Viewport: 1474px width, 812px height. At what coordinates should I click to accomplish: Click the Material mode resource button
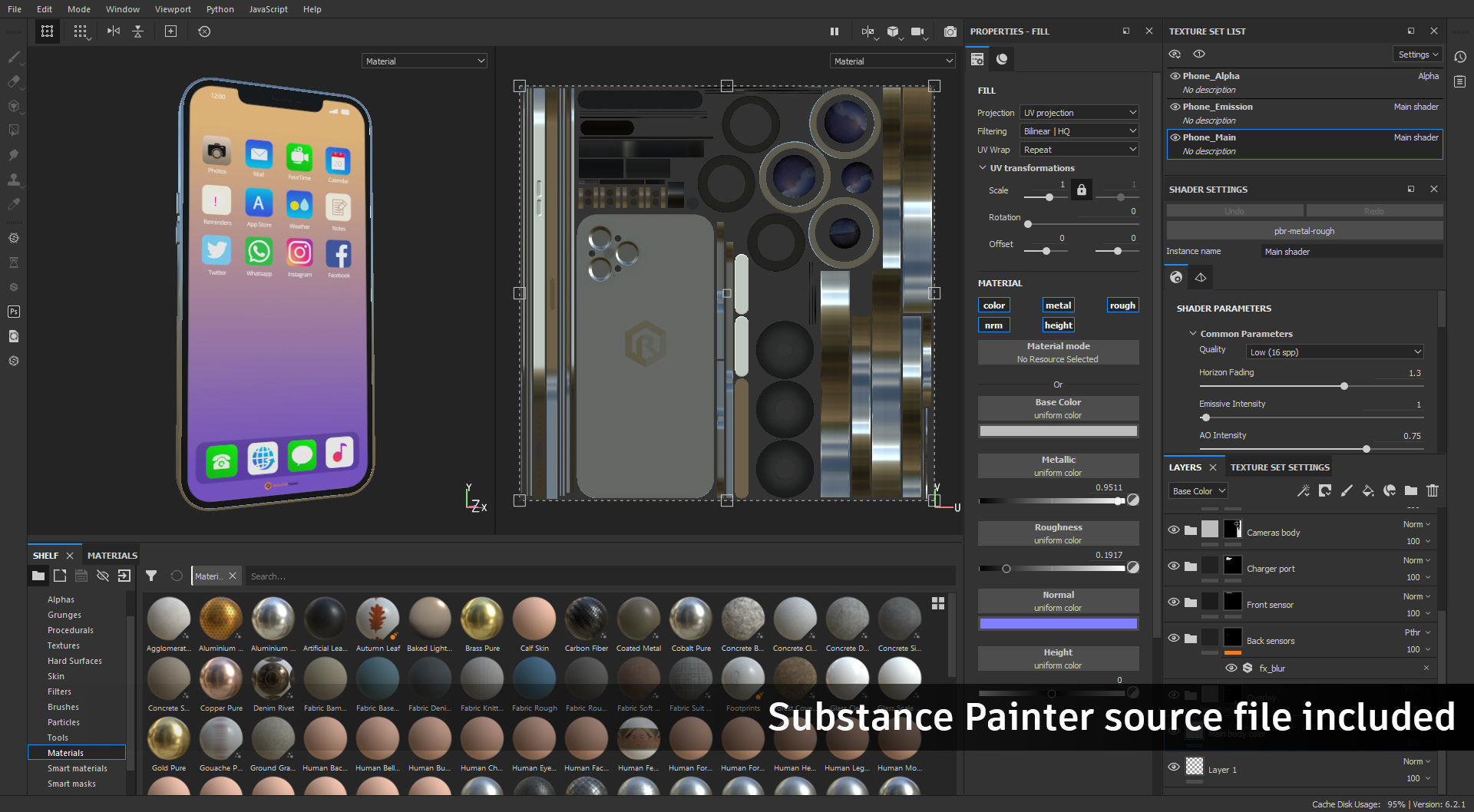click(x=1058, y=352)
